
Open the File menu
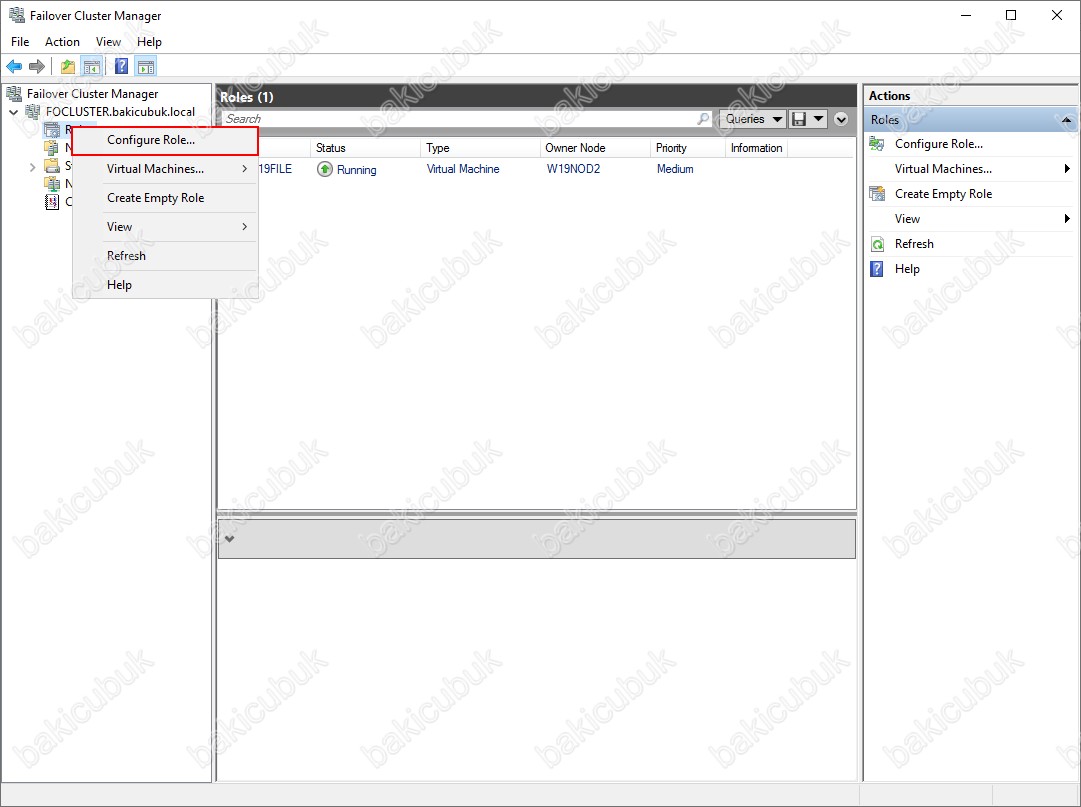(x=20, y=42)
